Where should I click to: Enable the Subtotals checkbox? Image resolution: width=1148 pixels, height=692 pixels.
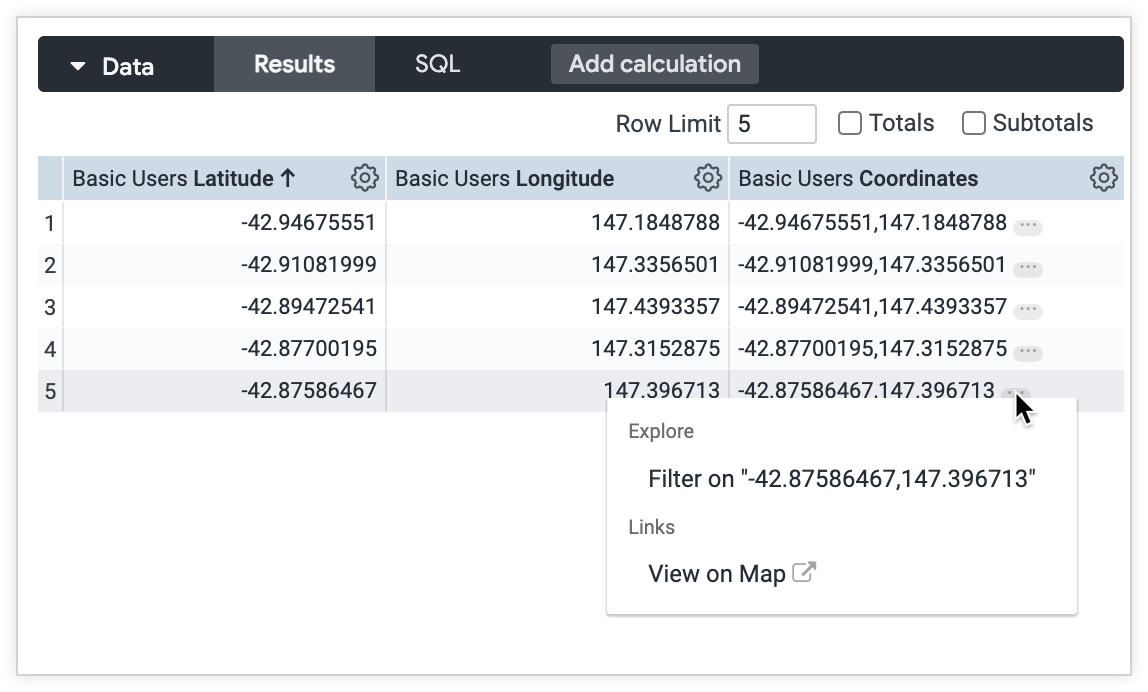(x=973, y=123)
